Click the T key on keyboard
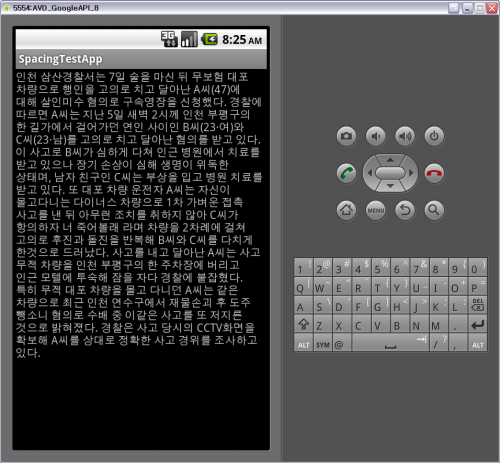The image size is (500, 463). 381,286
